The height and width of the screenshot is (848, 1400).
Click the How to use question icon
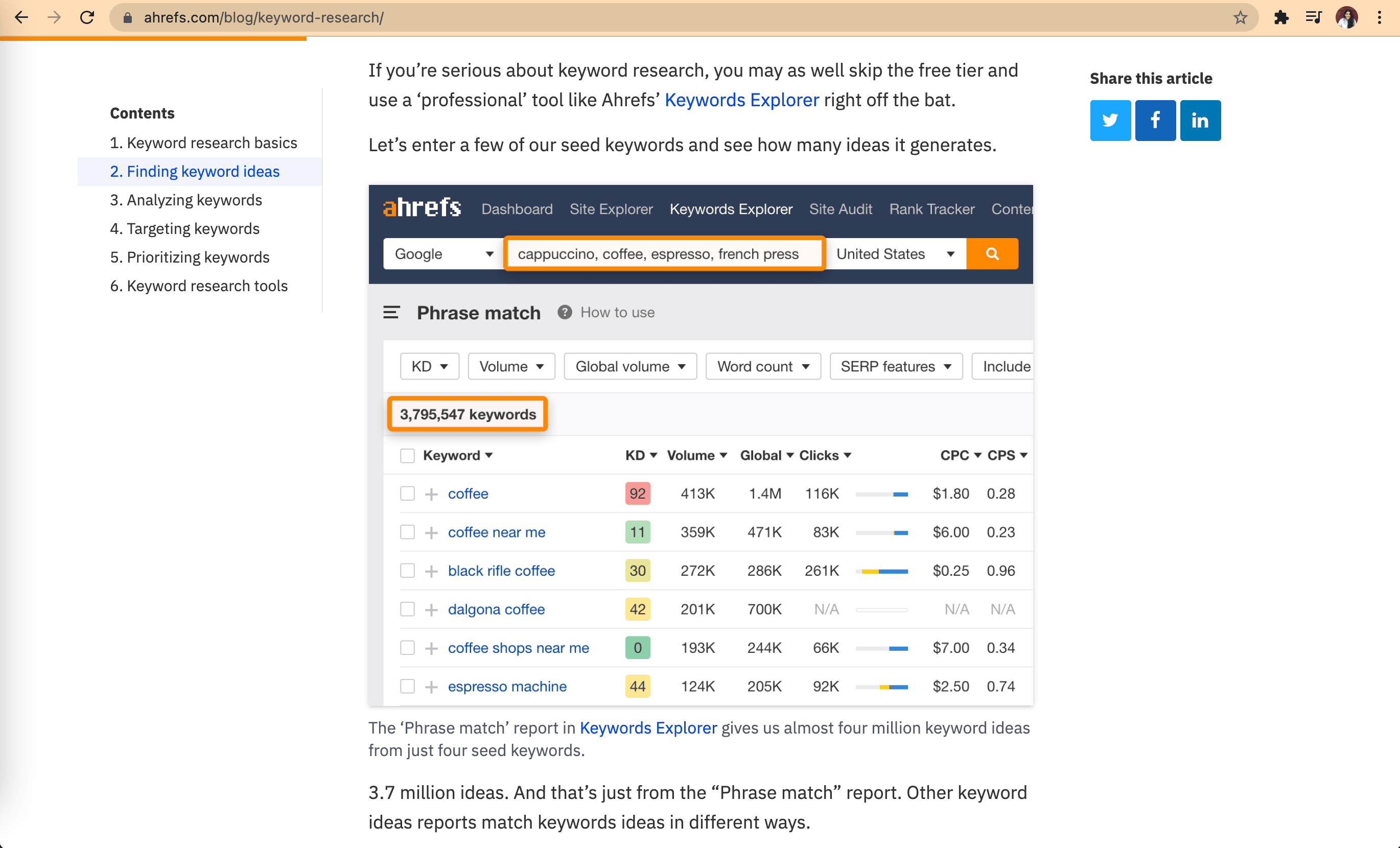[x=564, y=312]
